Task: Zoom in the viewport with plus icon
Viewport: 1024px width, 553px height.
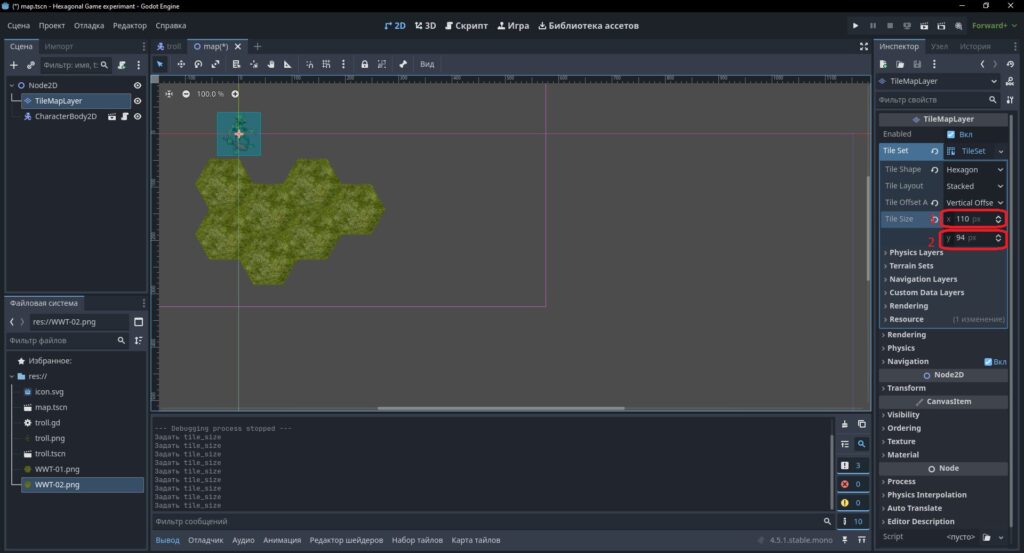Action: point(235,94)
